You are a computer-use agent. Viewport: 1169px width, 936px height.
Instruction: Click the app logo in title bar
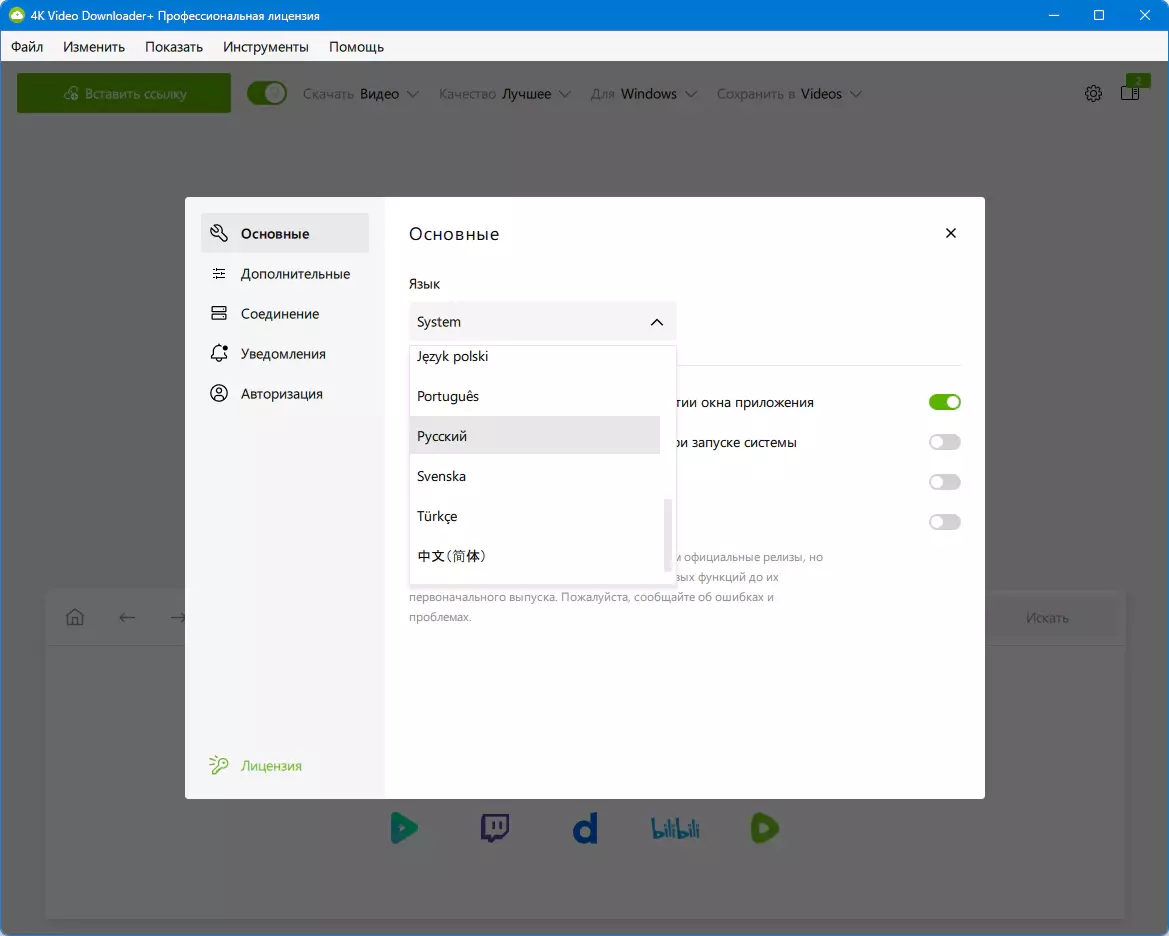coord(16,15)
